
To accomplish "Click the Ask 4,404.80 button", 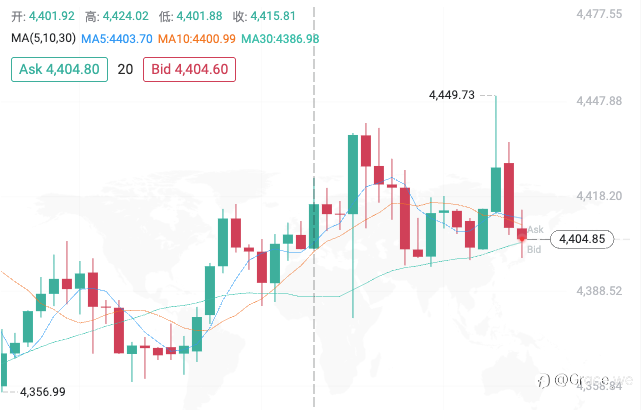I will pos(59,69).
